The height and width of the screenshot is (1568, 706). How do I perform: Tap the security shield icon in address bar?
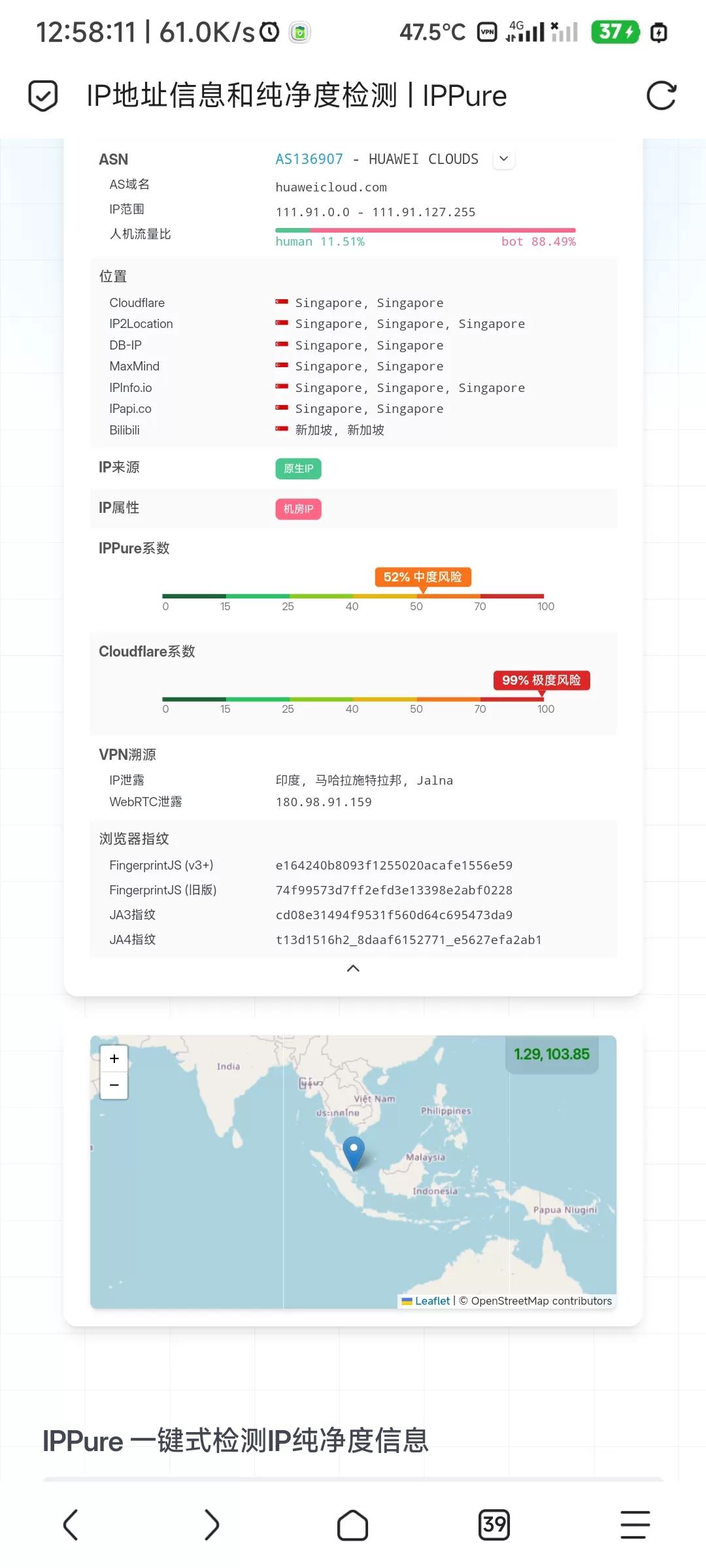43,95
